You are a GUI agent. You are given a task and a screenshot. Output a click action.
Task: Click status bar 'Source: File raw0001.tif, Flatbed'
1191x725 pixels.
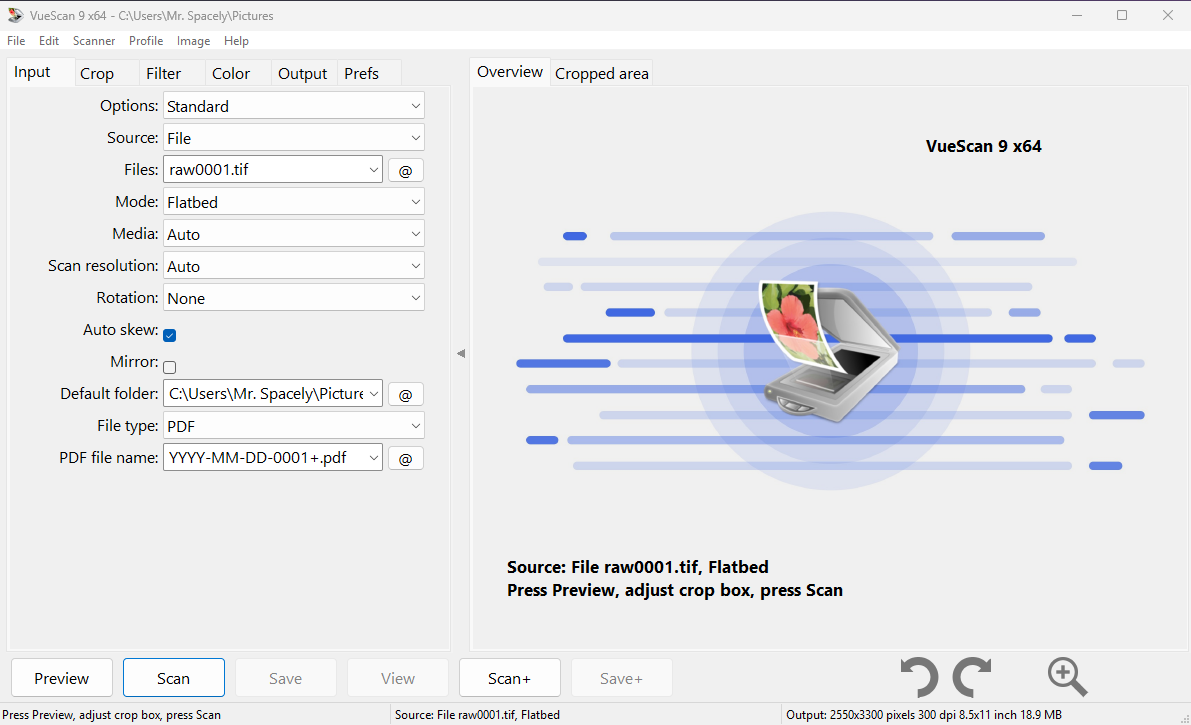tap(477, 715)
